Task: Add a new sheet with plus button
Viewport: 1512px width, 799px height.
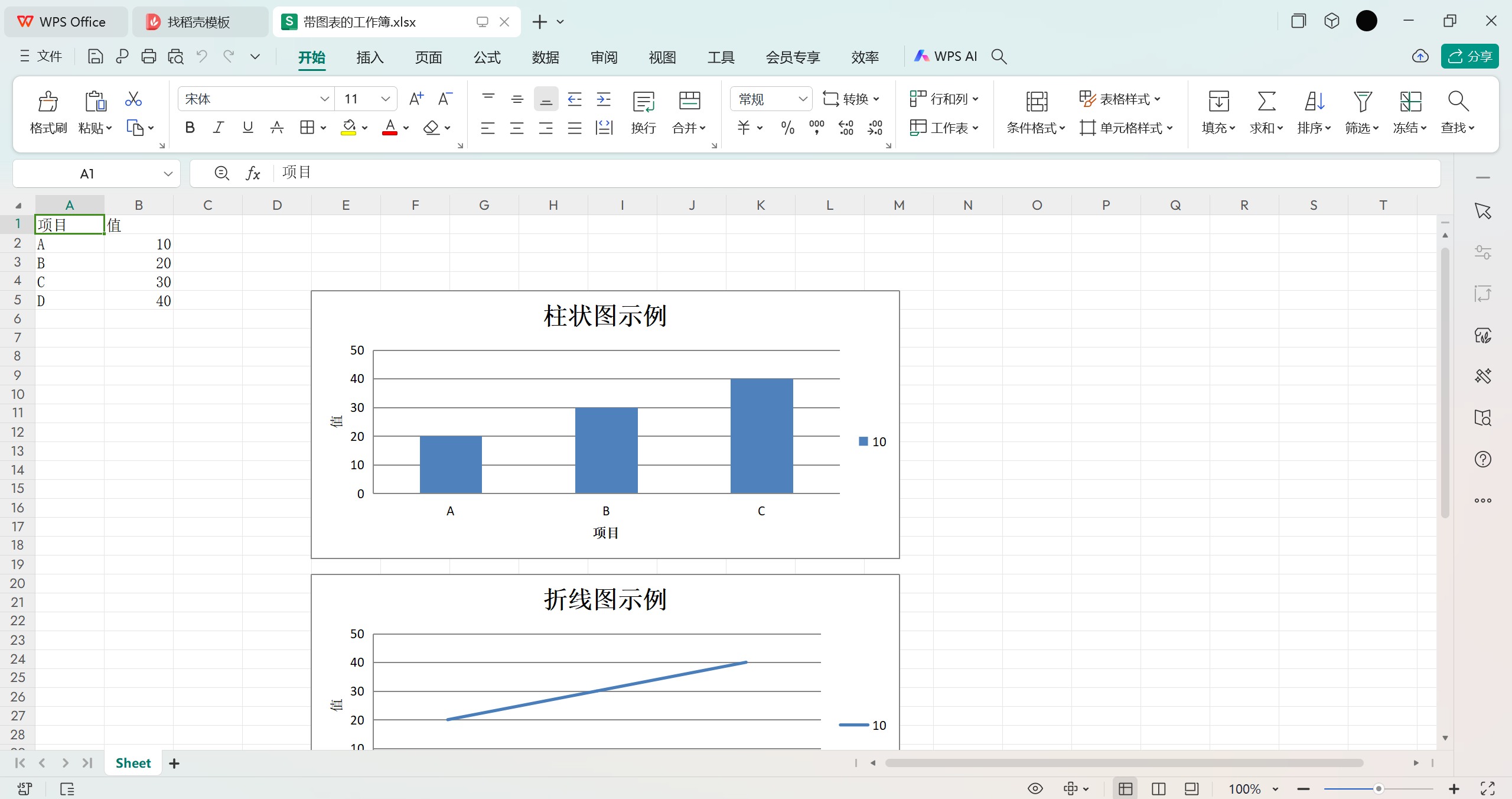Action: pyautogui.click(x=174, y=764)
